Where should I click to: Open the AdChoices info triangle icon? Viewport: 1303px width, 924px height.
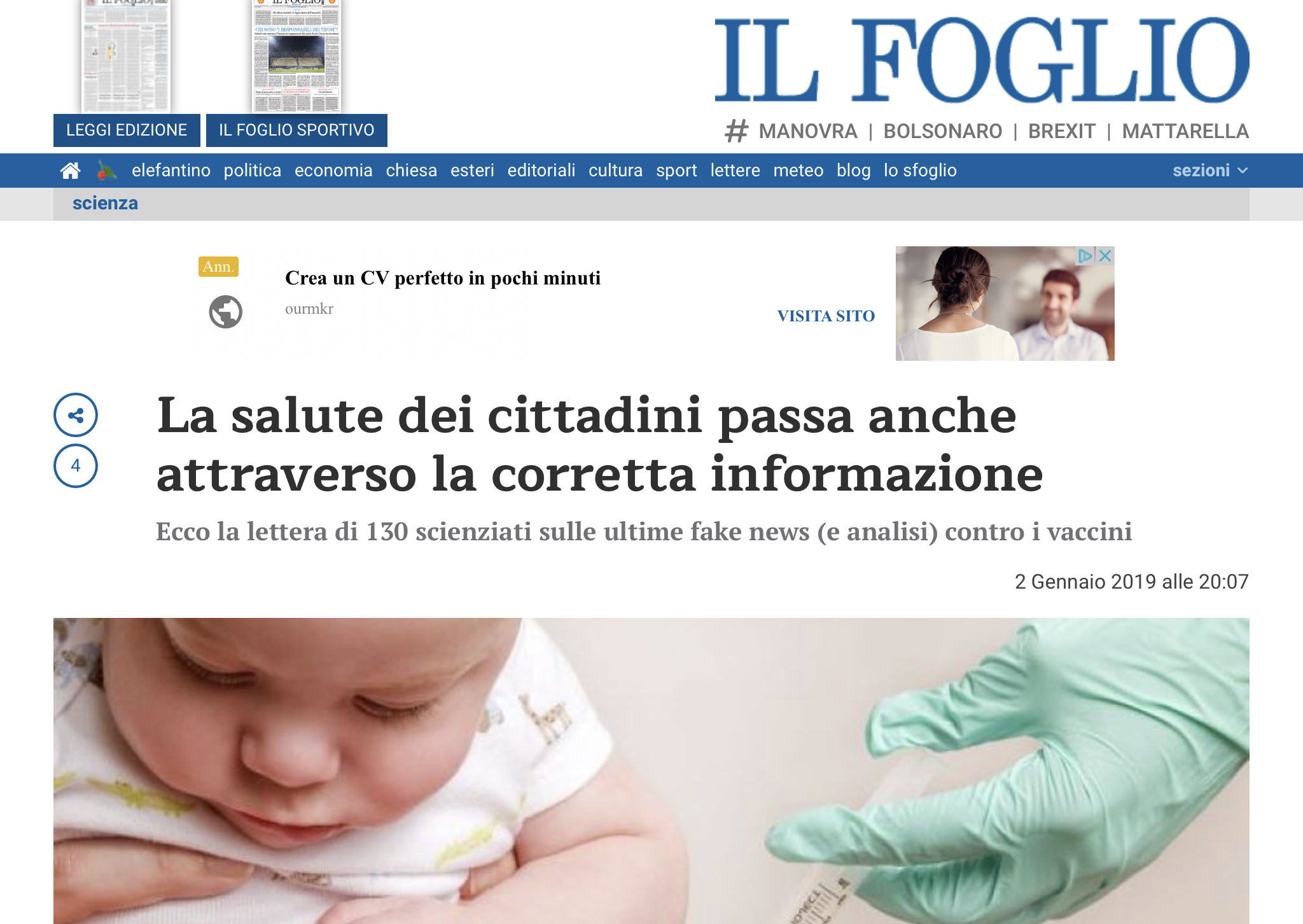[x=1085, y=256]
